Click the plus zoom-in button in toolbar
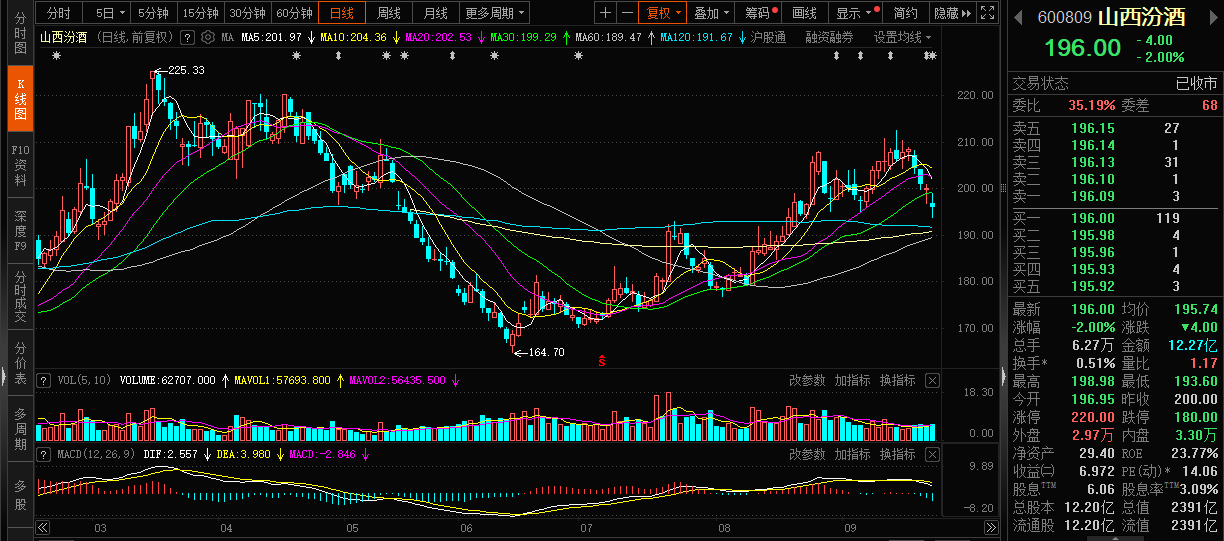Image resolution: width=1224 pixels, height=541 pixels. tap(606, 13)
